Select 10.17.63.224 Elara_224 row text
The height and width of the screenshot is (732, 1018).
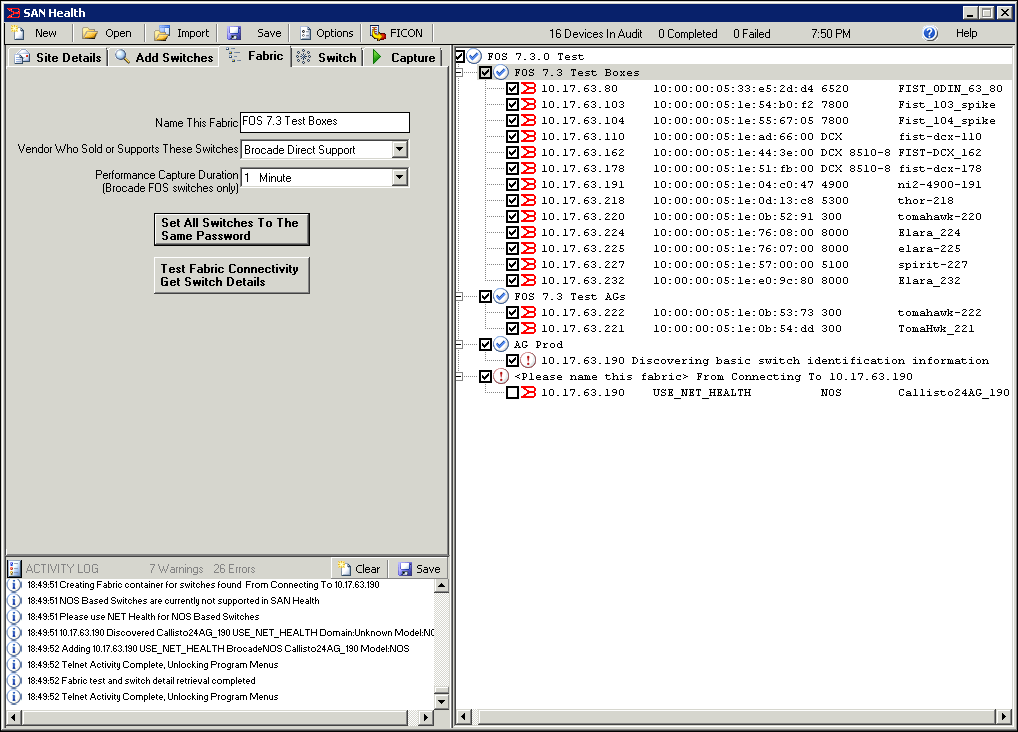pyautogui.click(x=751, y=233)
